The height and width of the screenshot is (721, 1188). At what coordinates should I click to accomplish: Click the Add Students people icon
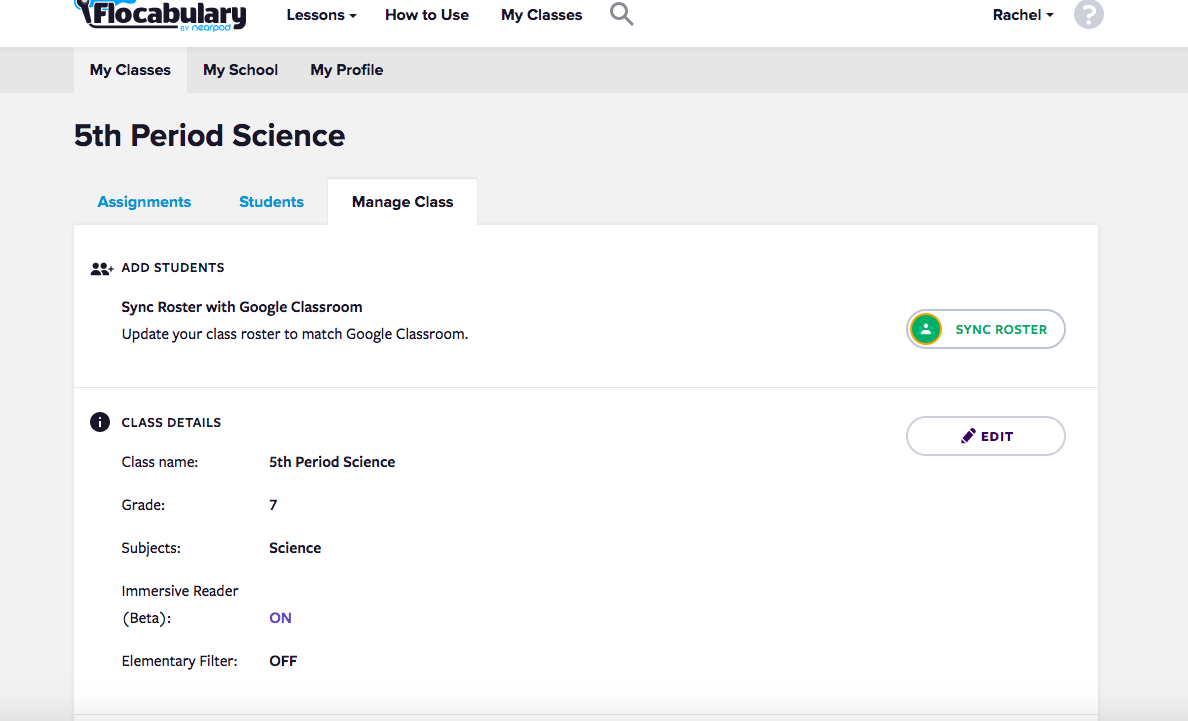(101, 268)
